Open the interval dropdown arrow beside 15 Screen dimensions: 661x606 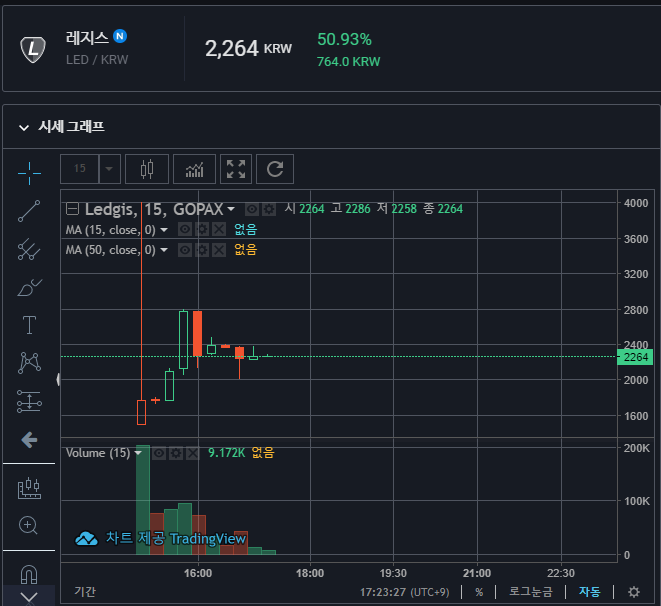click(x=110, y=169)
